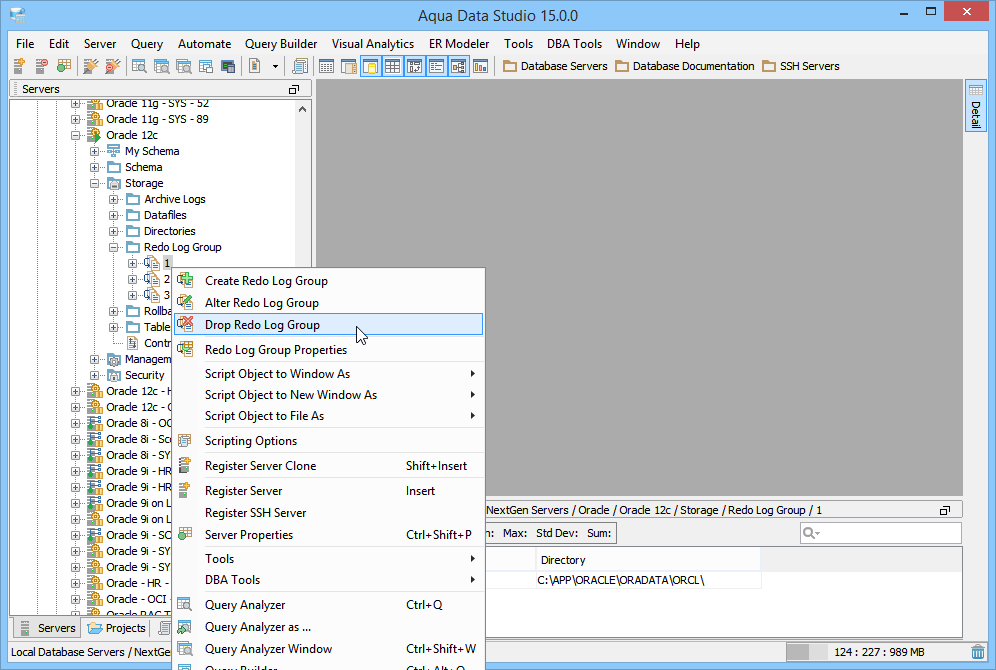Select the Directories tree item
This screenshot has height=670, width=996.
click(169, 231)
